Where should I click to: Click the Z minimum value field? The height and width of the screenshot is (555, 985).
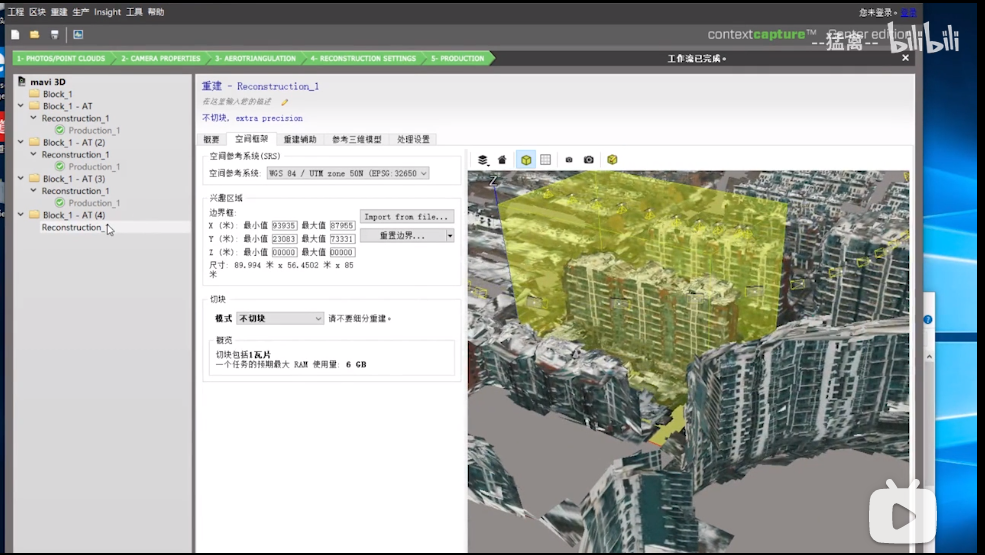284,252
